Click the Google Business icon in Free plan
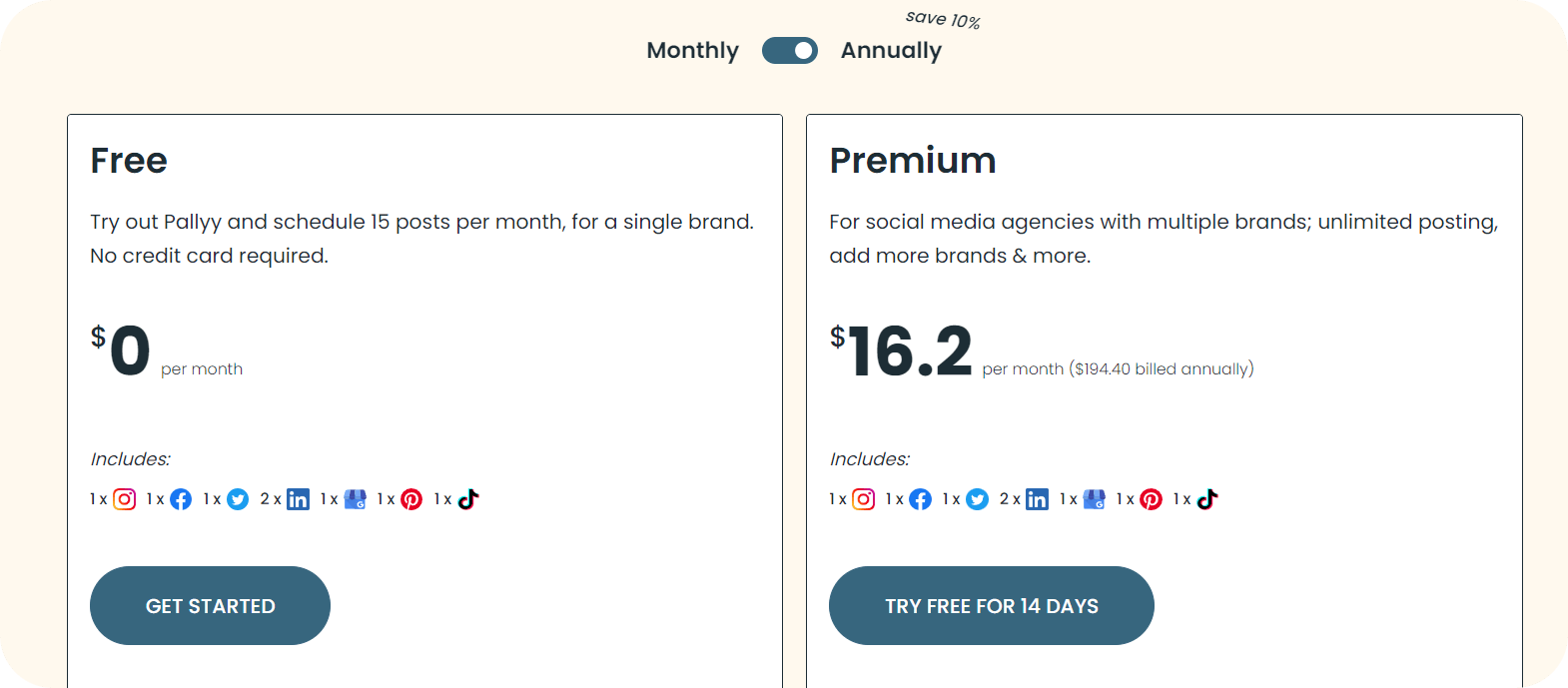The height and width of the screenshot is (688, 1568). coord(356,499)
